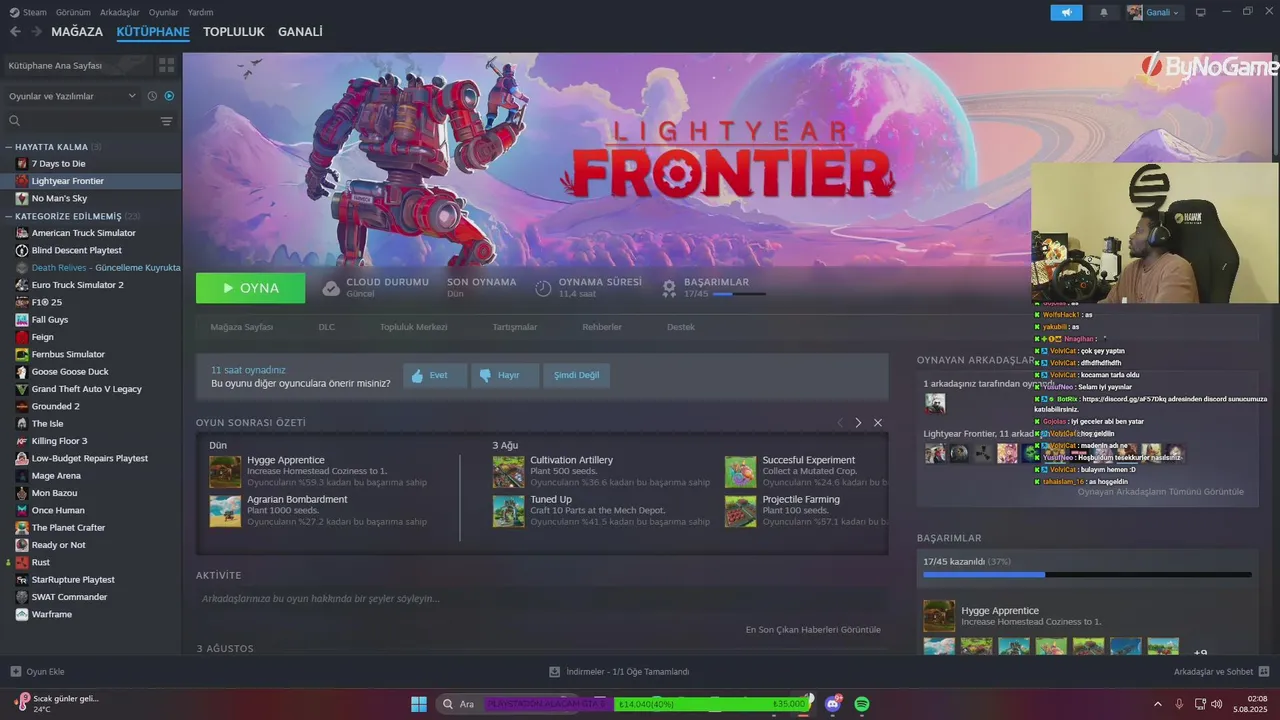The width and height of the screenshot is (1280, 720).
Task: Open the collections grid view icon
Action: (x=166, y=65)
